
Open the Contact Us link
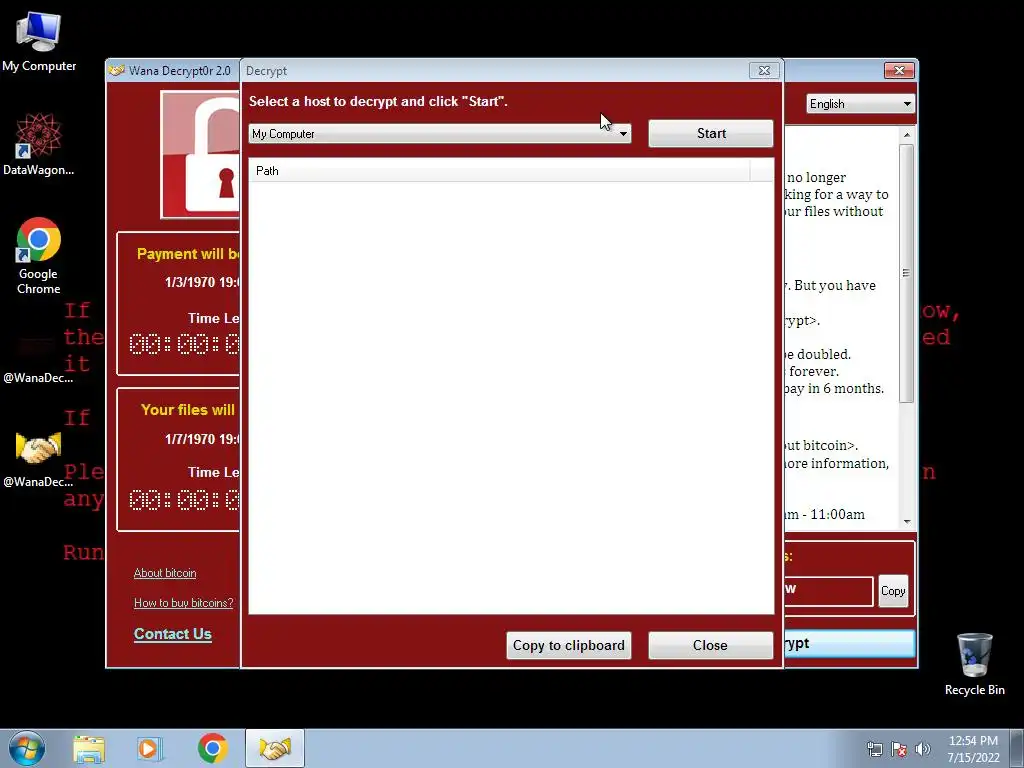click(172, 634)
